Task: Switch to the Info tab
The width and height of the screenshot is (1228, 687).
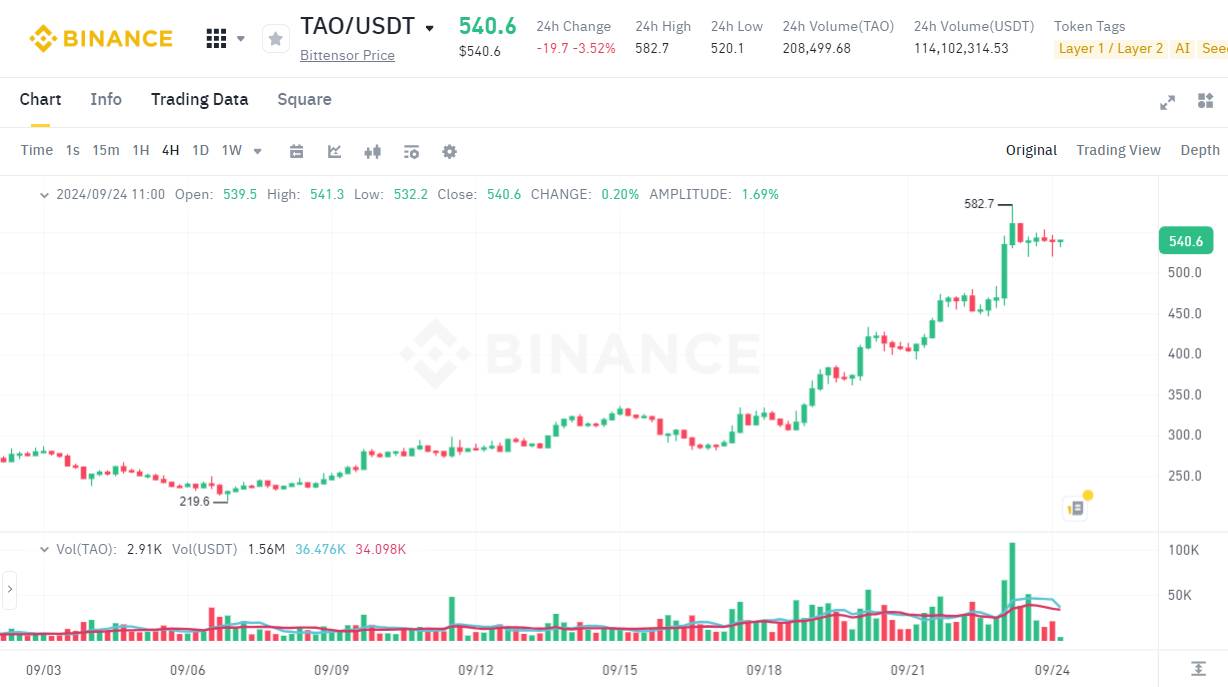Action: click(x=106, y=99)
